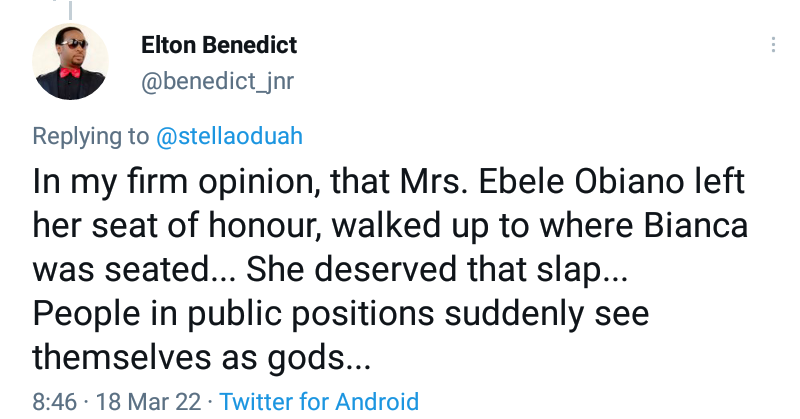This screenshot has width=800, height=419.
Task: Open the Elton Benedict display name
Action: [x=219, y=46]
